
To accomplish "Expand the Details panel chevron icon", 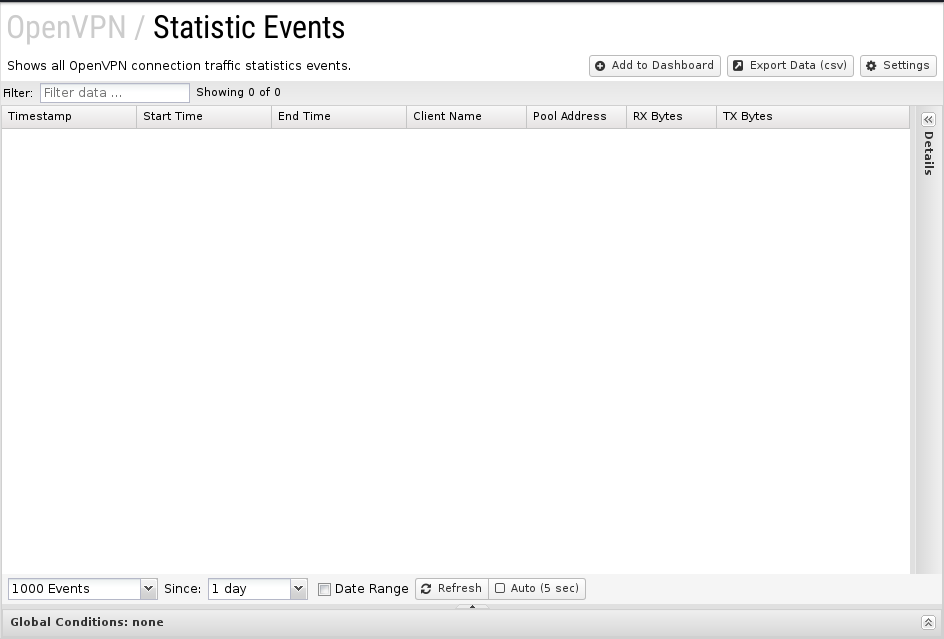I will click(928, 120).
